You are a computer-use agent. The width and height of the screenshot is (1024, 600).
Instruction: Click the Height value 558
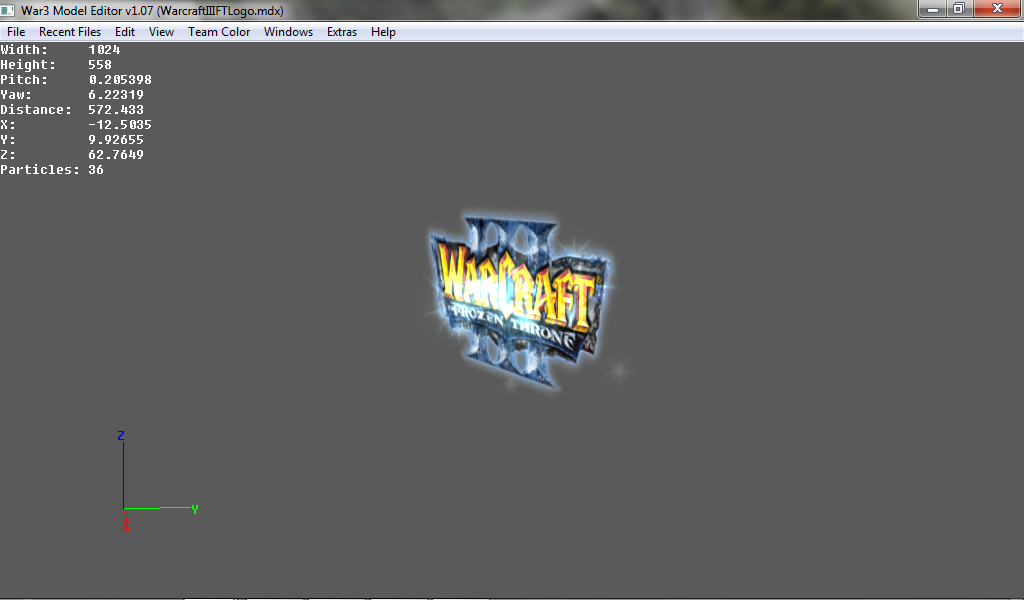point(100,65)
